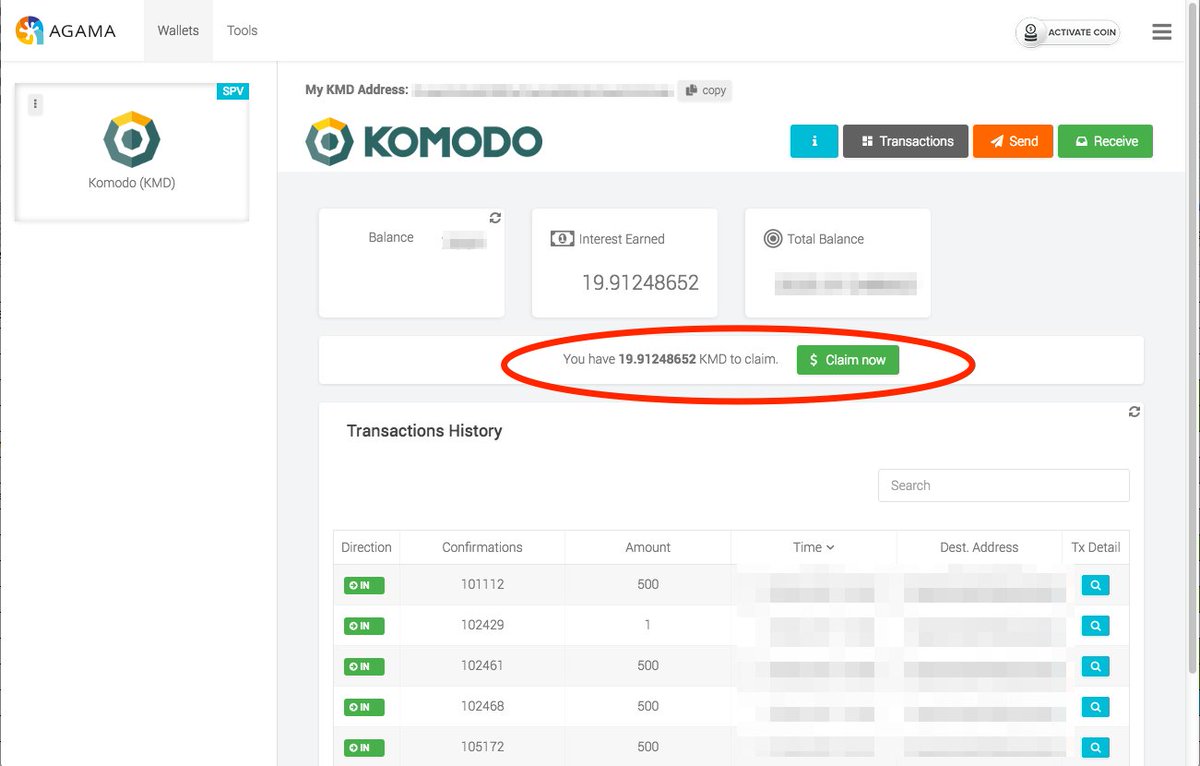Select the amount 1 cell
This screenshot has width=1200, height=766.
(648, 626)
